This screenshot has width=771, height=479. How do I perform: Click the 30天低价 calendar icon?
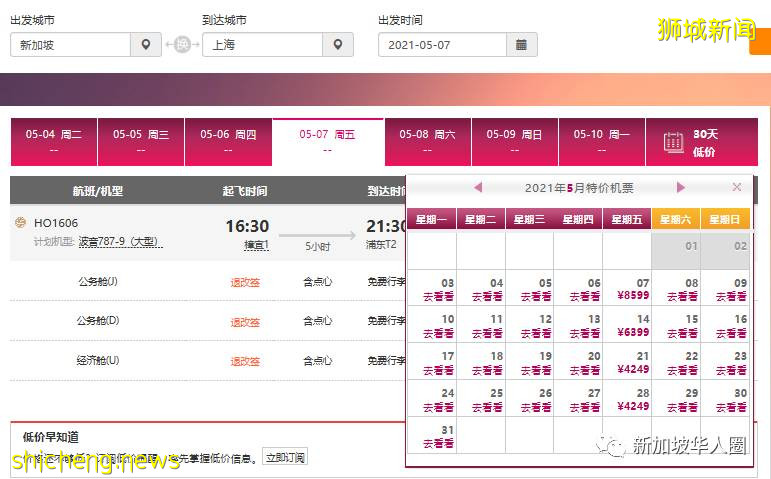[674, 142]
